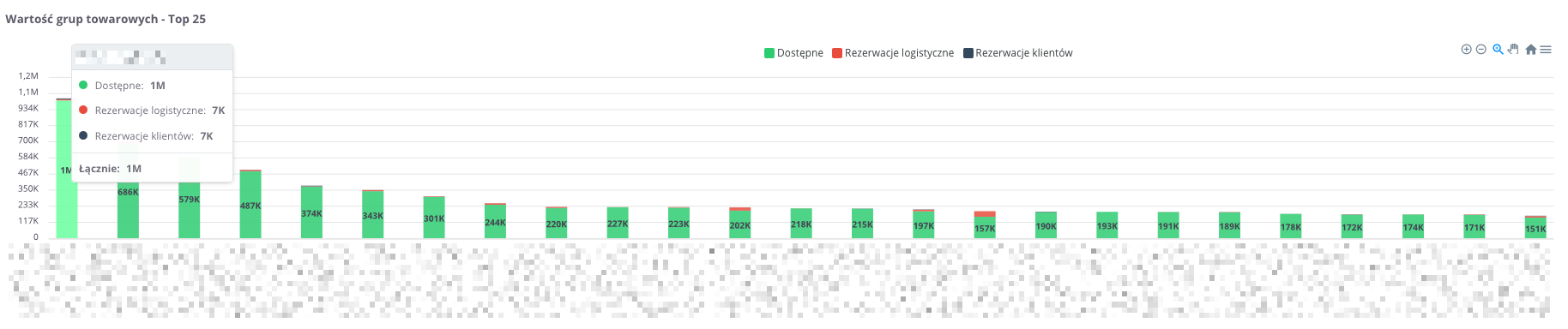Toggle Rezerwacje logistyczne series in legend

click(893, 53)
